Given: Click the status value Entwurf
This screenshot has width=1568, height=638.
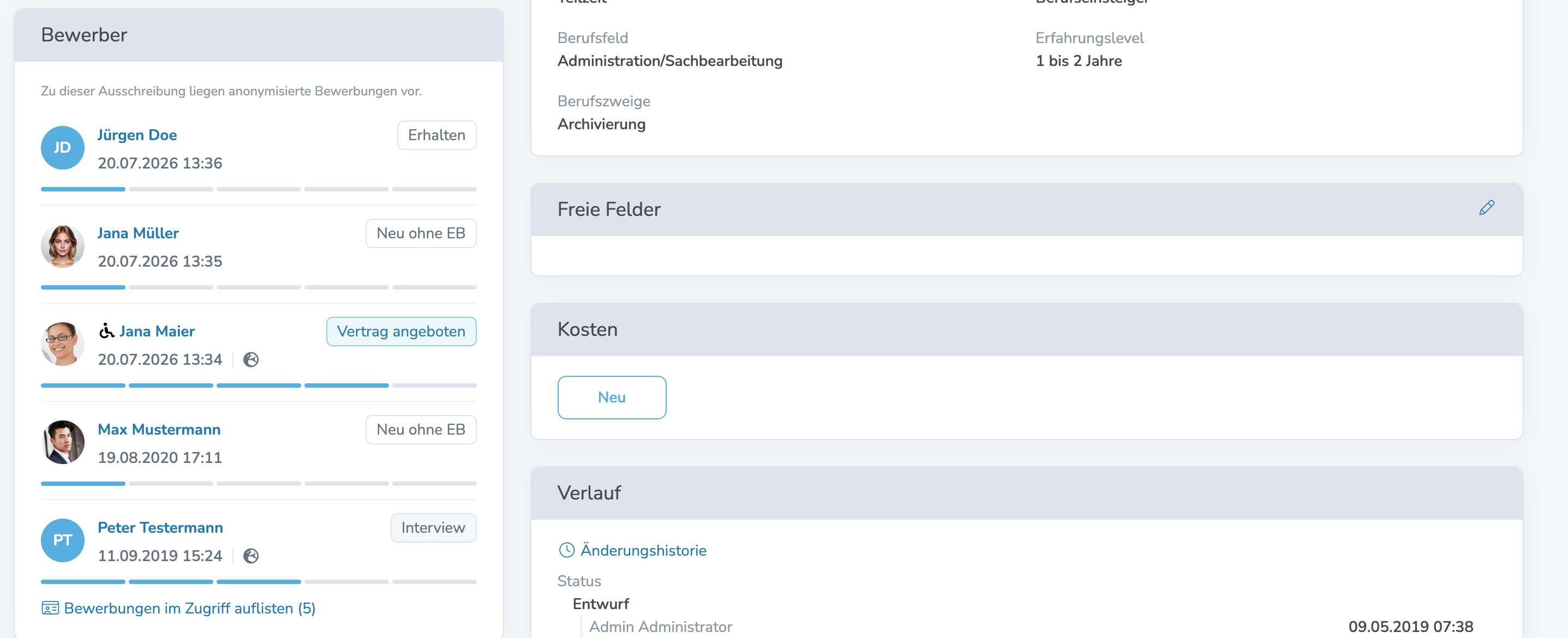Looking at the screenshot, I should (x=601, y=604).
